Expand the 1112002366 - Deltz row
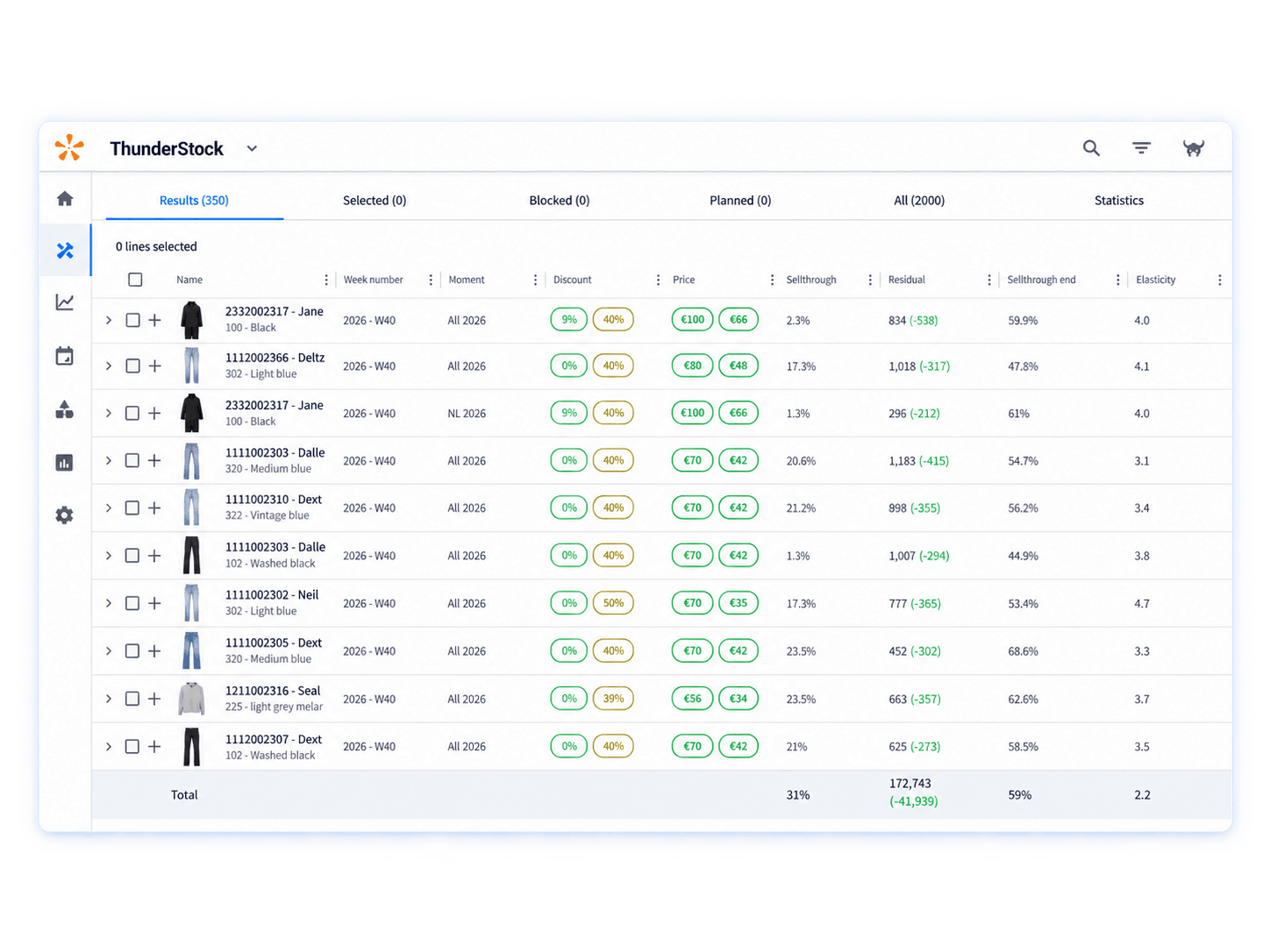This screenshot has height=952, width=1270. (x=109, y=366)
